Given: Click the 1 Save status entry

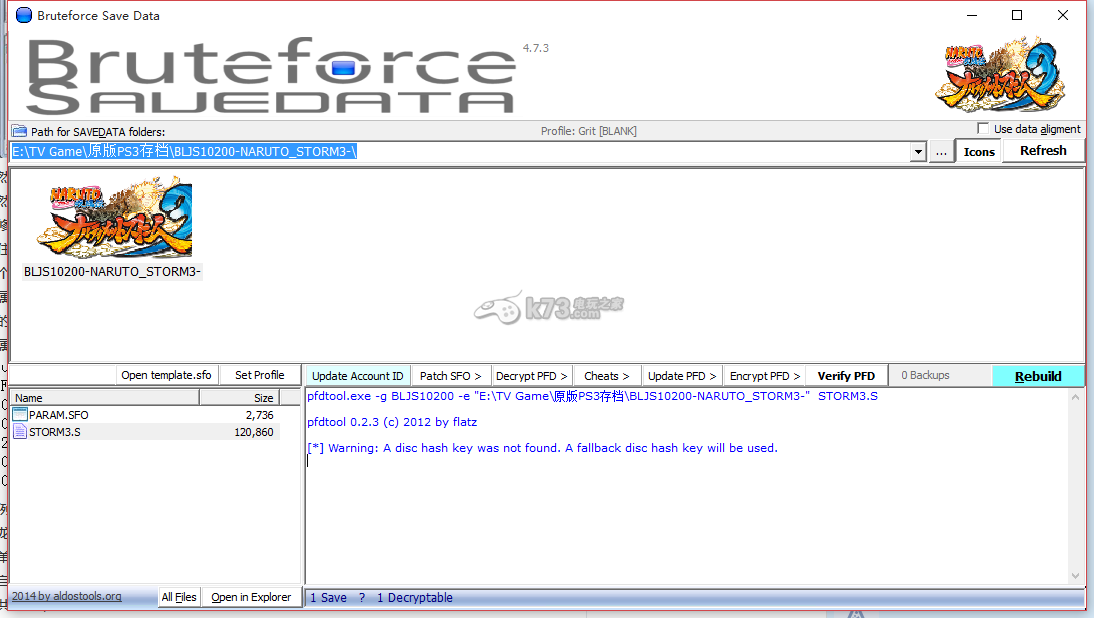Looking at the screenshot, I should pyautogui.click(x=328, y=598).
